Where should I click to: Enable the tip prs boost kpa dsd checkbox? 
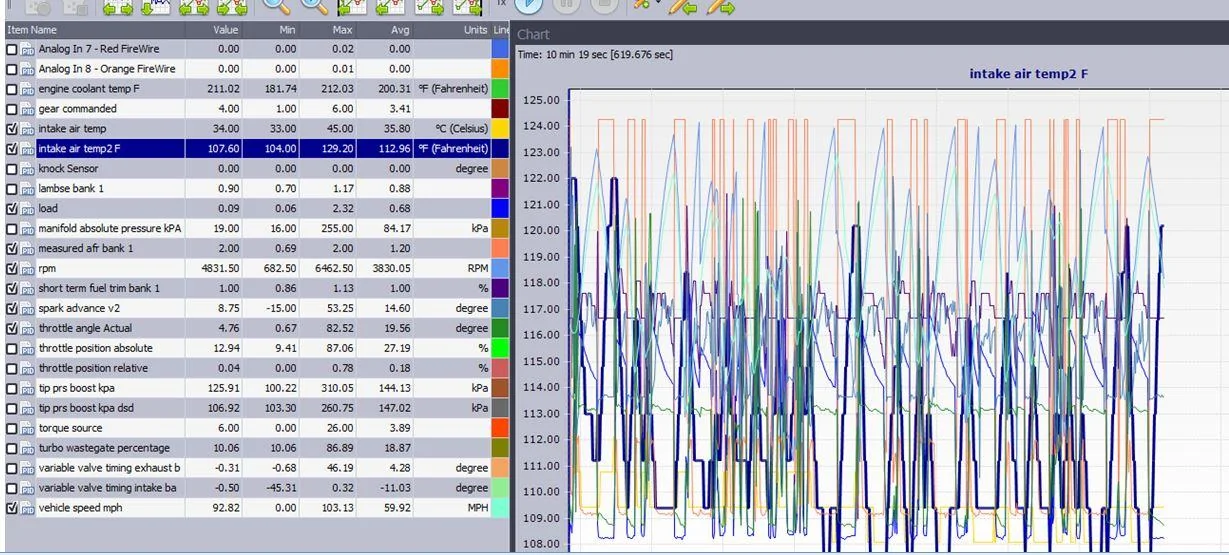pyautogui.click(x=12, y=409)
